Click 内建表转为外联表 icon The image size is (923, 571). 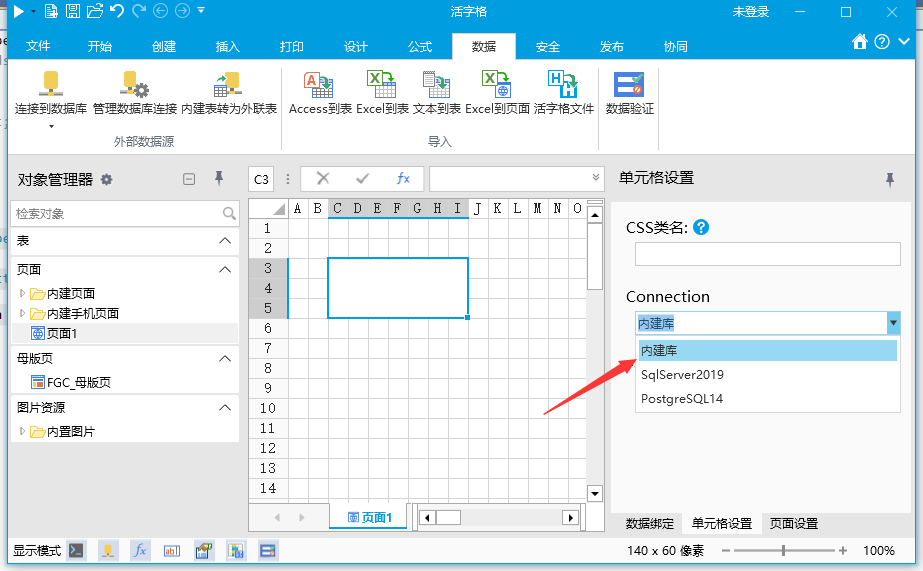(x=228, y=84)
